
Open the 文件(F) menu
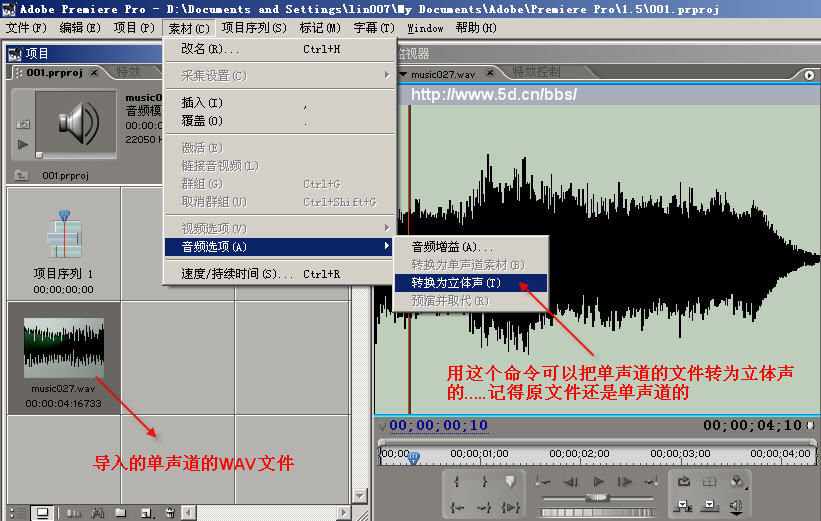pos(26,28)
